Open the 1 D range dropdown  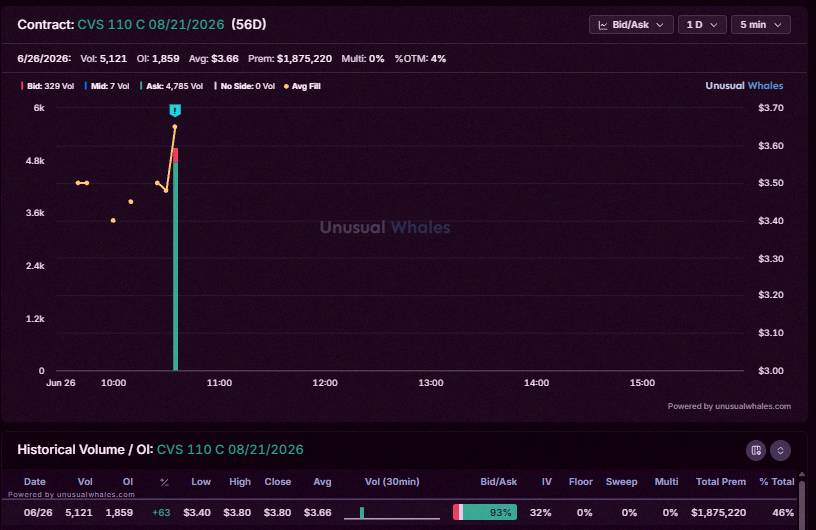(702, 24)
